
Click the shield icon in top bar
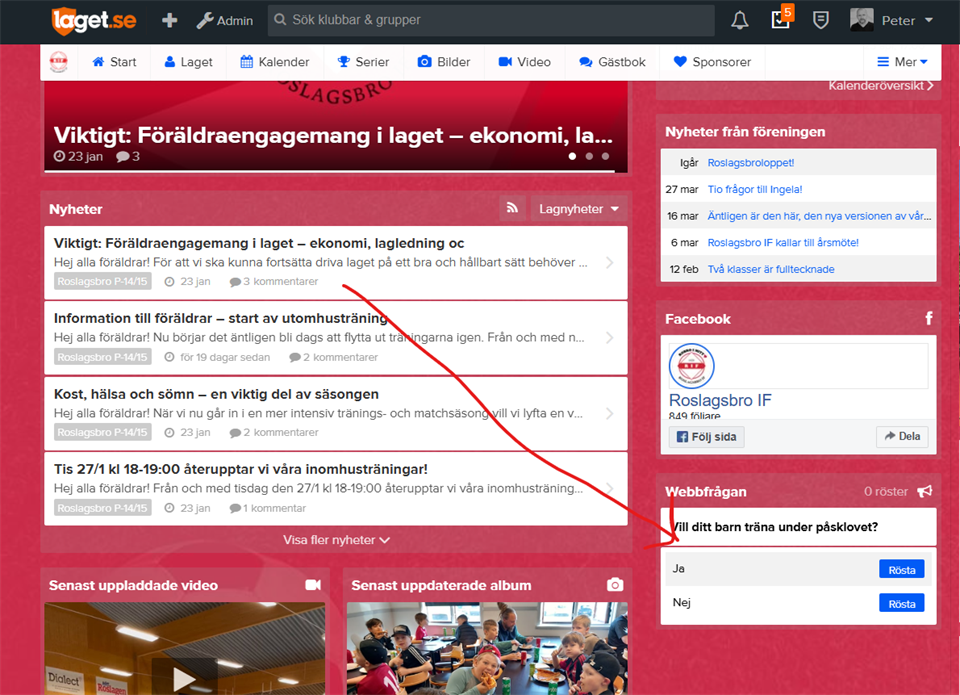[x=821, y=20]
